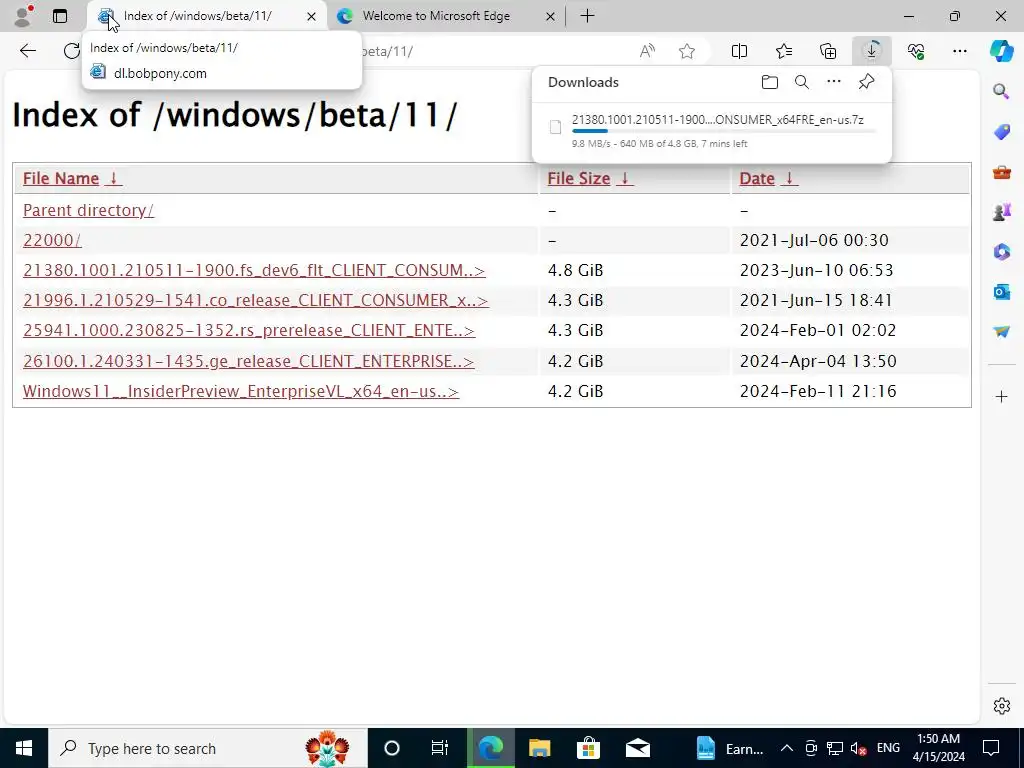Close the Welcome to Microsoft Edge tab
This screenshot has height=768, width=1024.
tap(550, 16)
